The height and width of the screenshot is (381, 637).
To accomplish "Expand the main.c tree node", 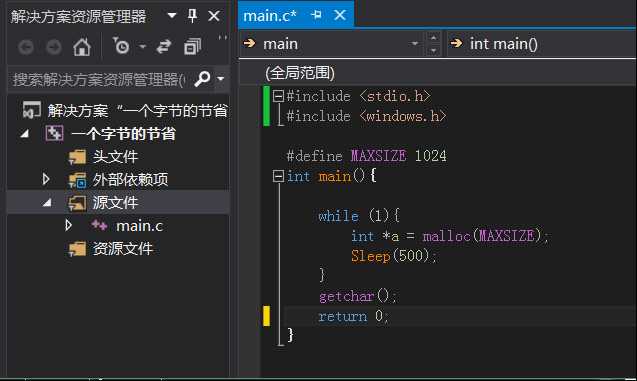I will click(x=69, y=225).
